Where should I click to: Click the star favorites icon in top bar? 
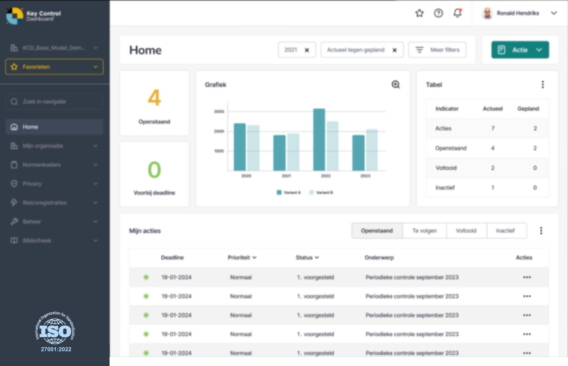[x=419, y=13]
